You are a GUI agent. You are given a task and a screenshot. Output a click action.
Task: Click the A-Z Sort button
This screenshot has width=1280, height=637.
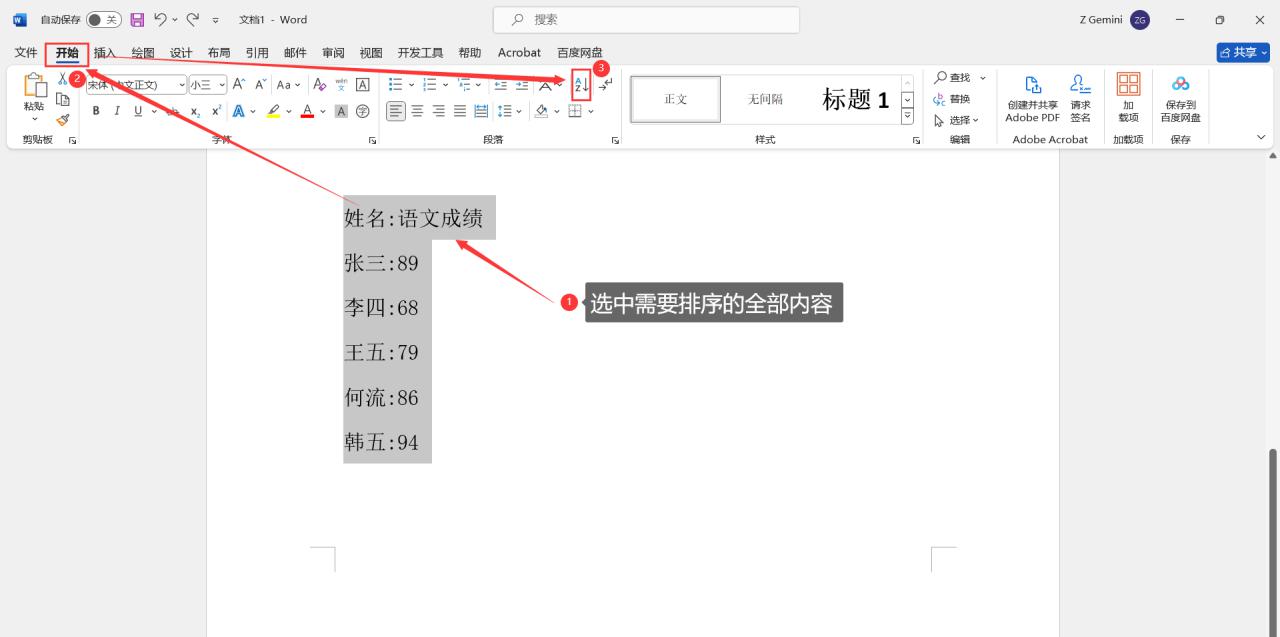coord(581,86)
